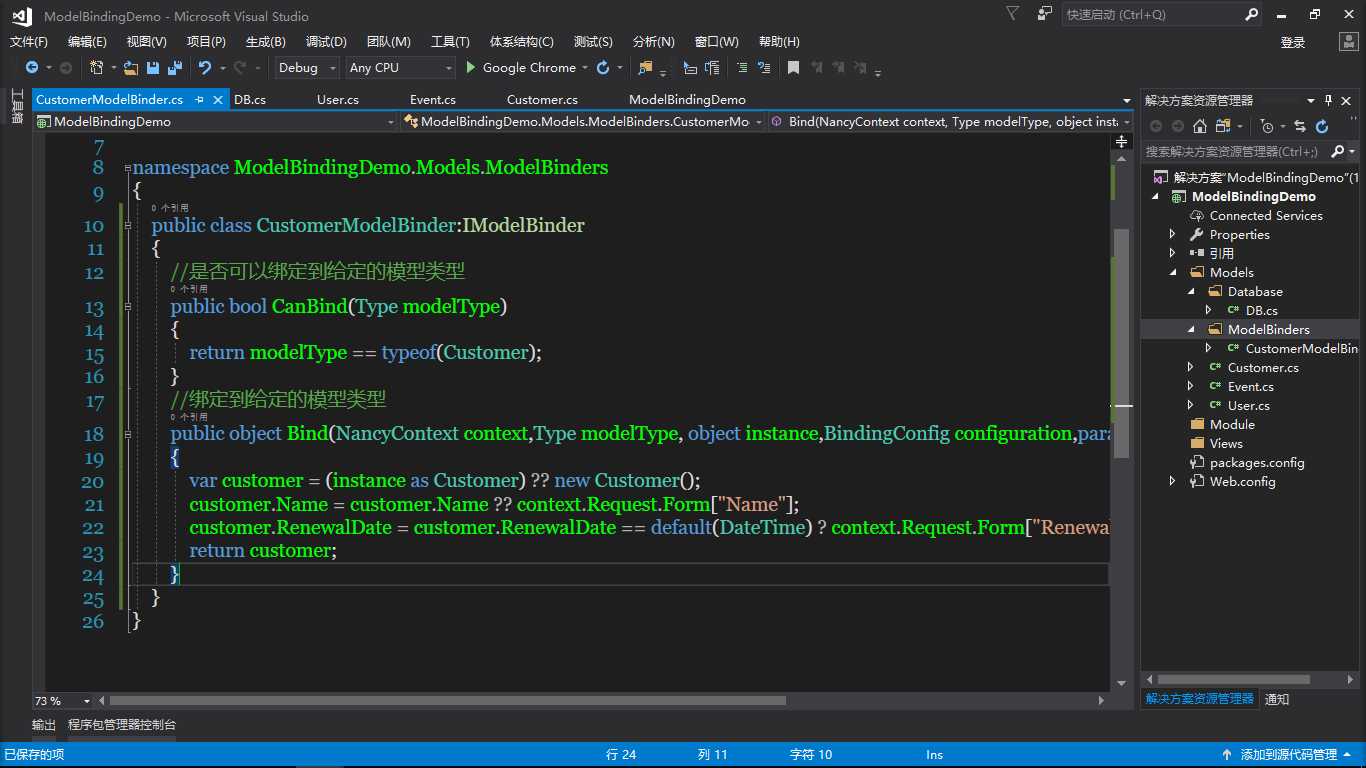
Task: Toggle a bookmark with the bookmark icon
Action: click(793, 68)
